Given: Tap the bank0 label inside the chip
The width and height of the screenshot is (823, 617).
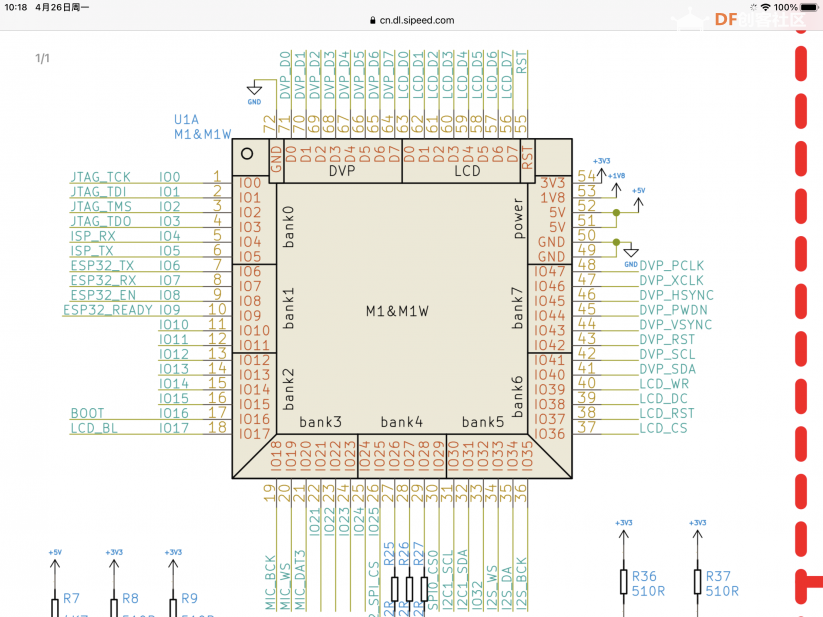Looking at the screenshot, I should [288, 227].
